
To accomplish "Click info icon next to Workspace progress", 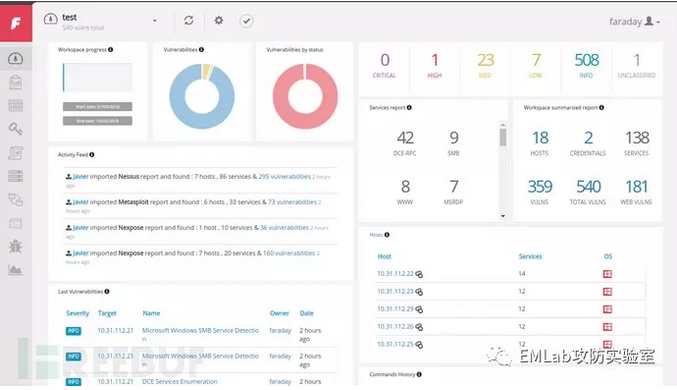I will pos(111,50).
